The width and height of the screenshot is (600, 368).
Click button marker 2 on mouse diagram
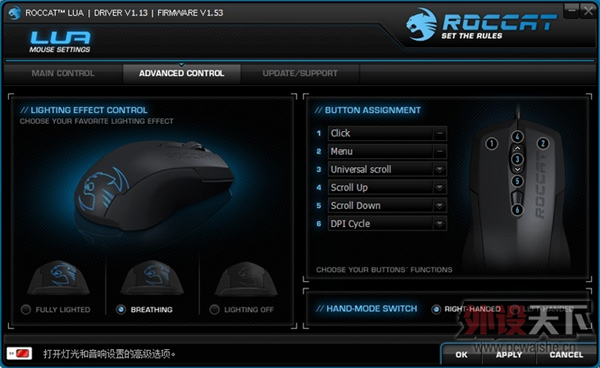[543, 144]
